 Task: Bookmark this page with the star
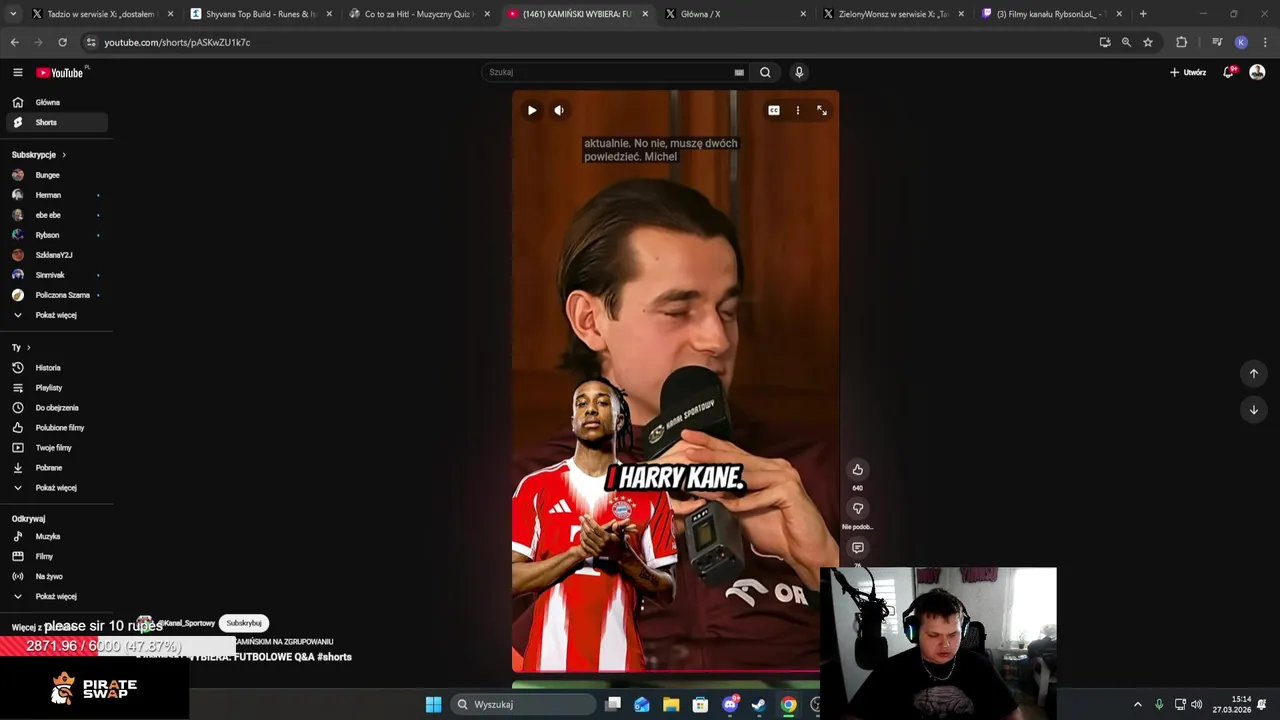[x=1148, y=42]
